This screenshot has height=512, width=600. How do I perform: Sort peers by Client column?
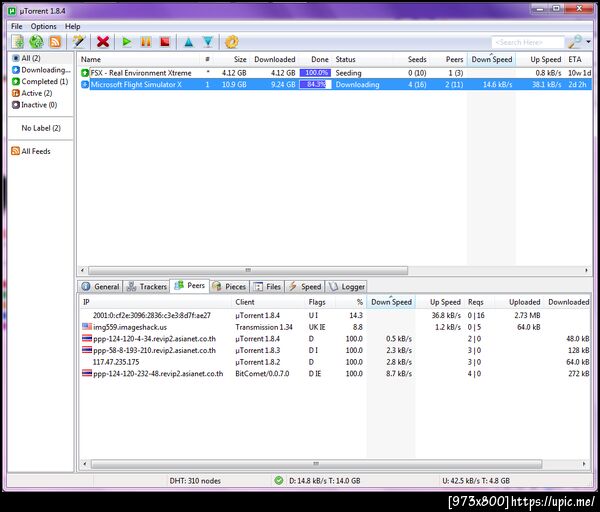(268, 302)
